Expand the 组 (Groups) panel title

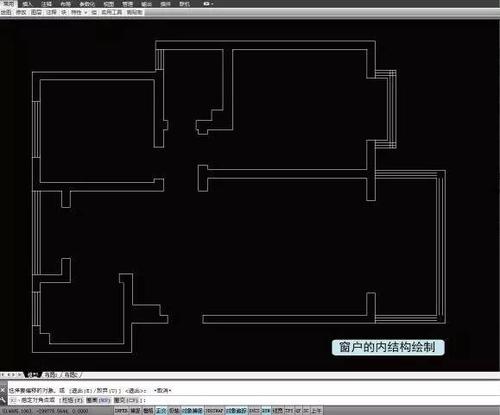pos(94,12)
